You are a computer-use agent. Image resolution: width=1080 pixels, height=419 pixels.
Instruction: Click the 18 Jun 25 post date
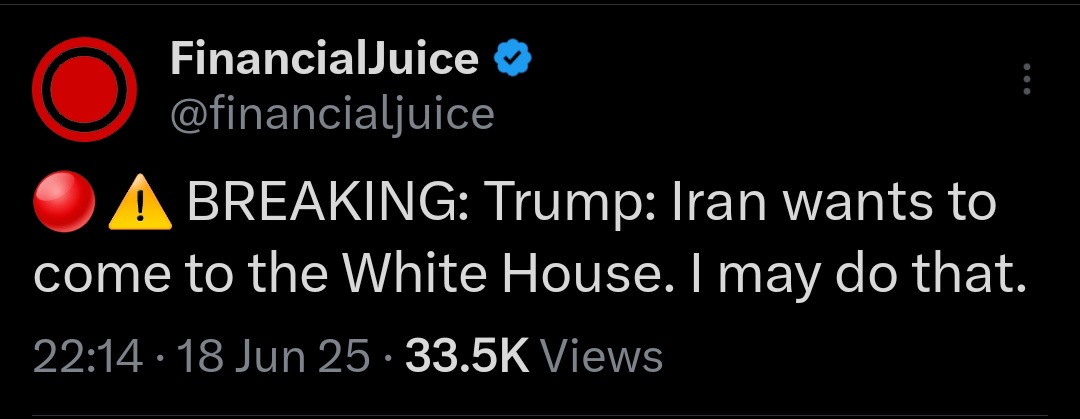tap(273, 357)
